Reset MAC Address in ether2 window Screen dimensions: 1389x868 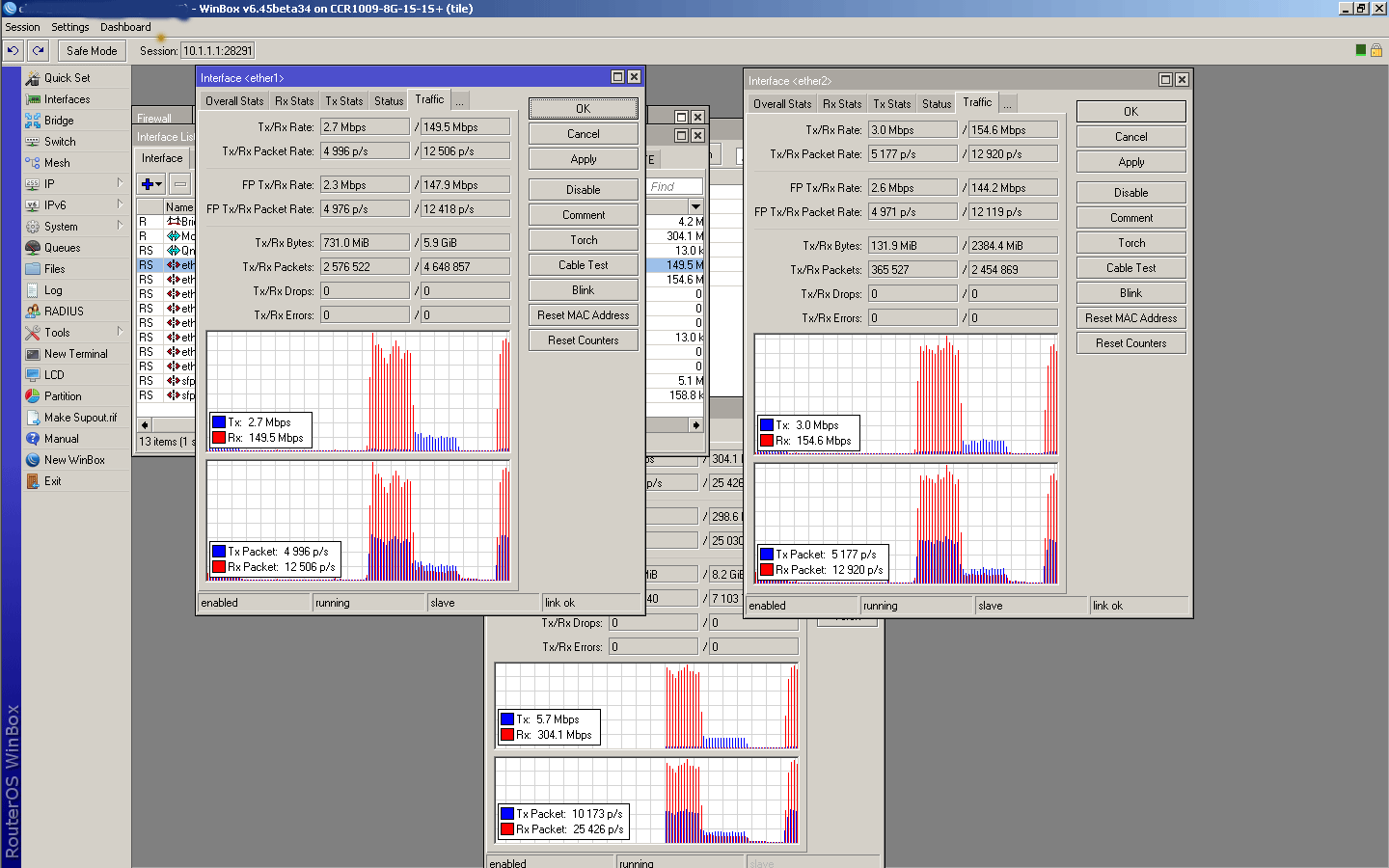1131,318
